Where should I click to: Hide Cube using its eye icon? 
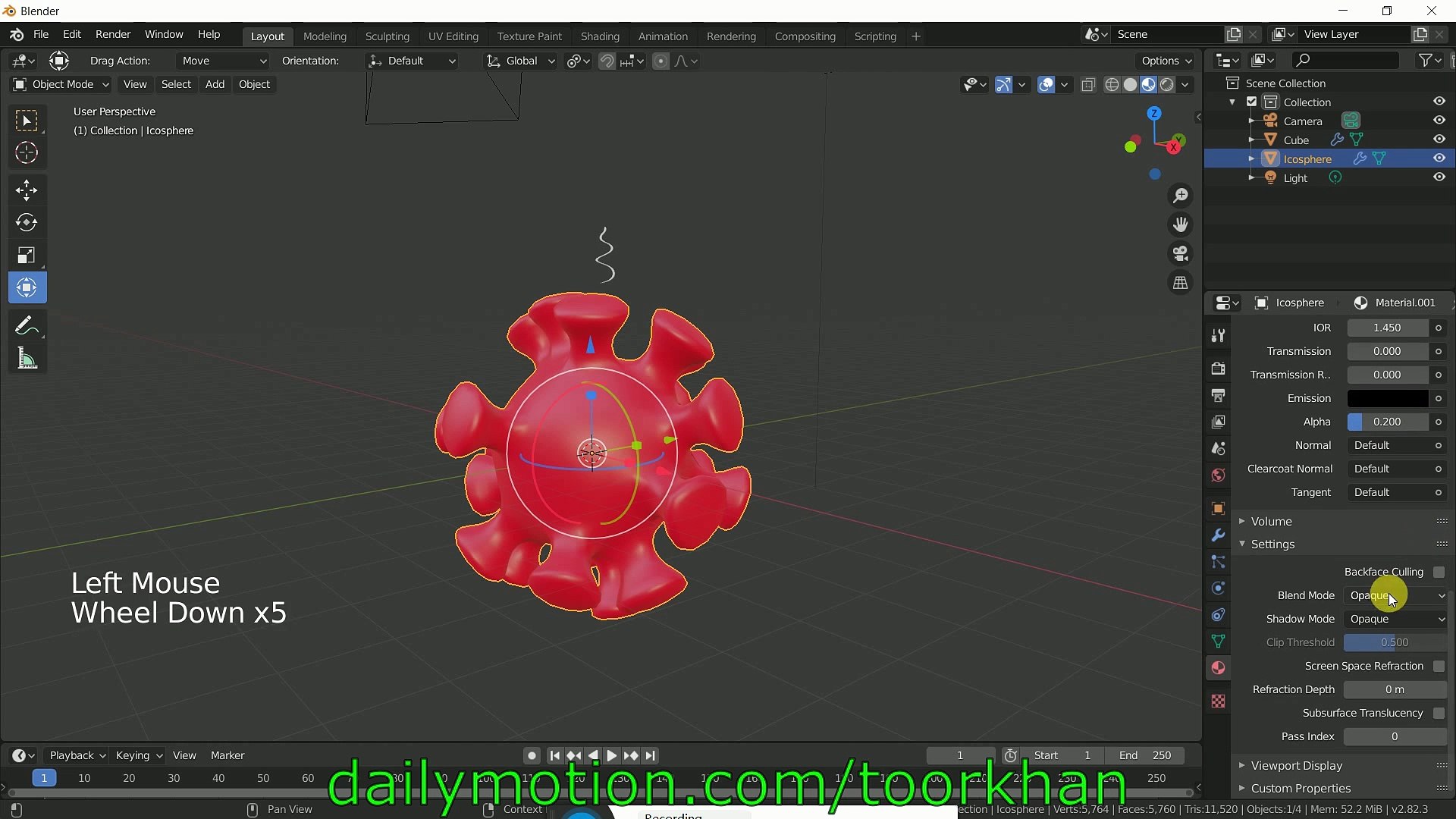pos(1439,140)
